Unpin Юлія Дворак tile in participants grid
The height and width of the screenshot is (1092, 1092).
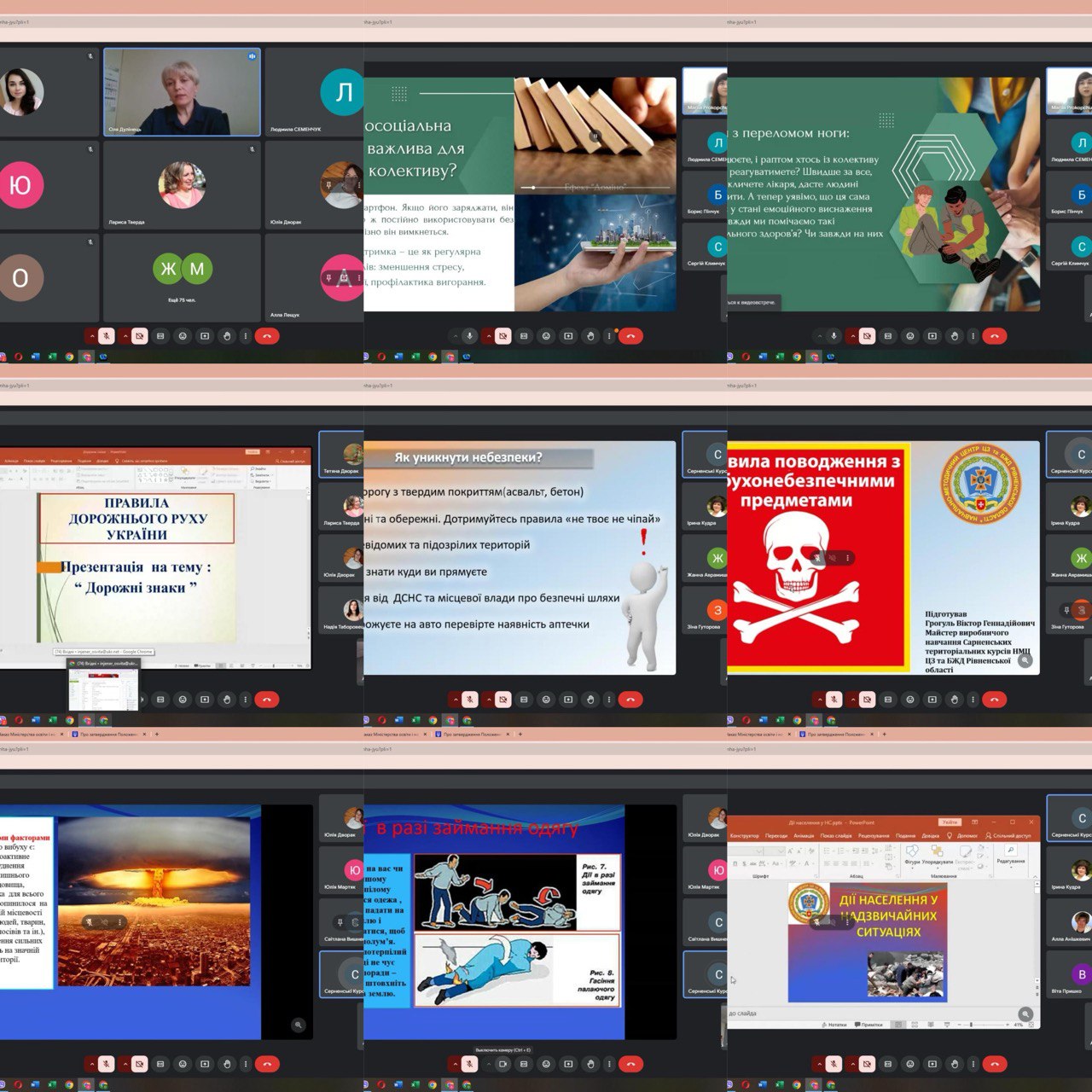coord(328,184)
